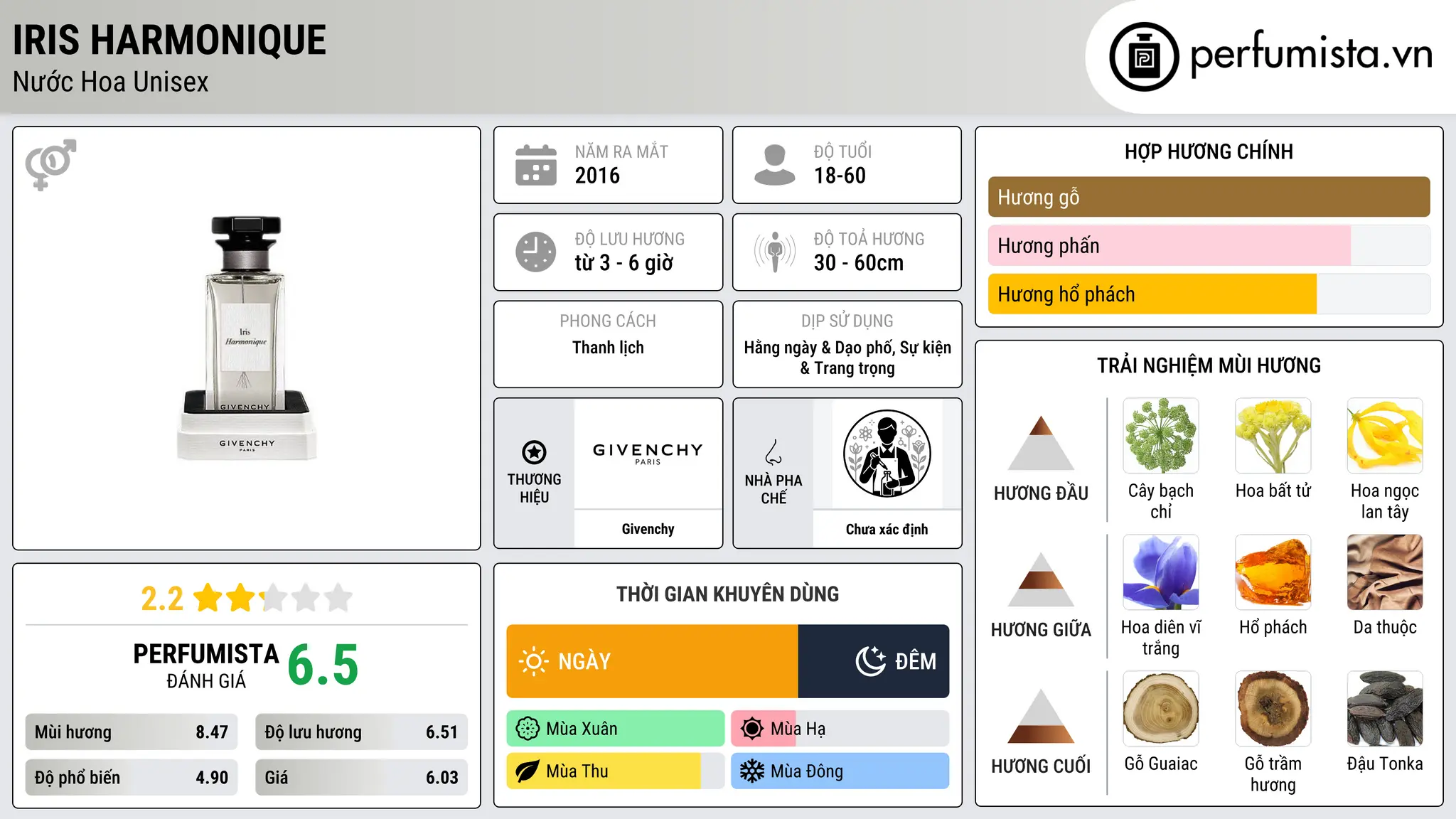Click the 2.2 star rating number
Screen dimensions: 1456x819
click(162, 599)
